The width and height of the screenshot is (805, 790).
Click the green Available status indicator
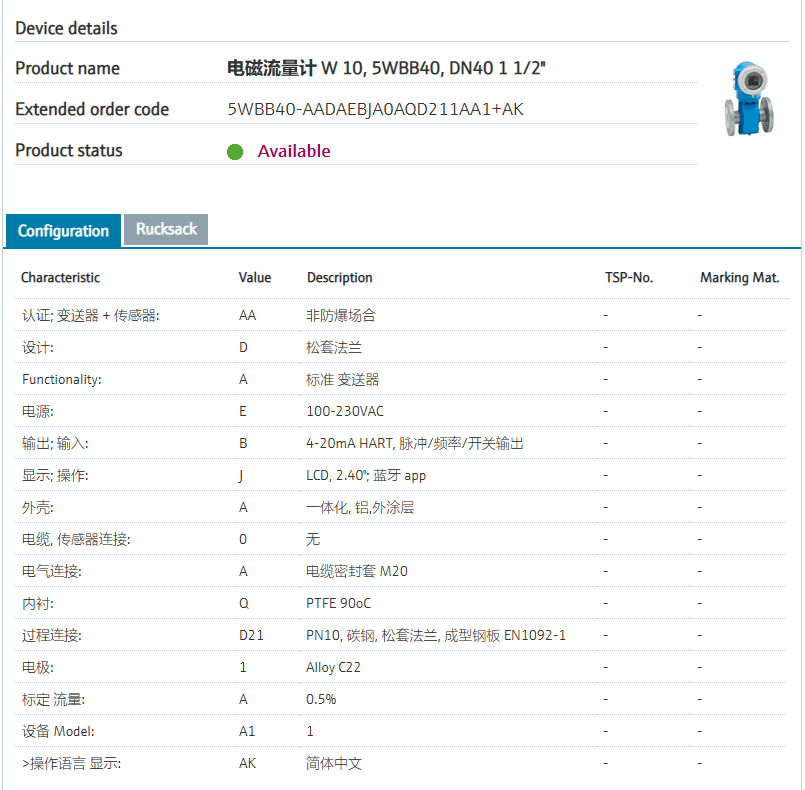[x=235, y=152]
